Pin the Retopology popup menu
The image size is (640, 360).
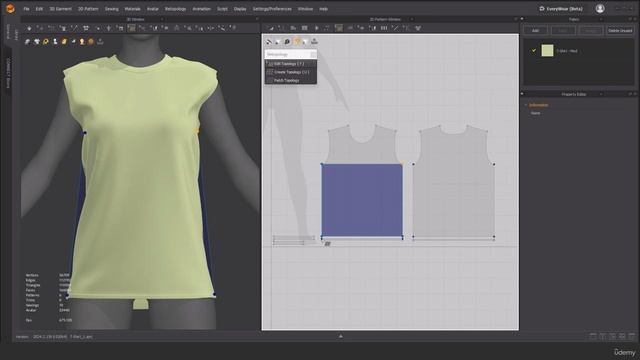pyautogui.click(x=313, y=54)
